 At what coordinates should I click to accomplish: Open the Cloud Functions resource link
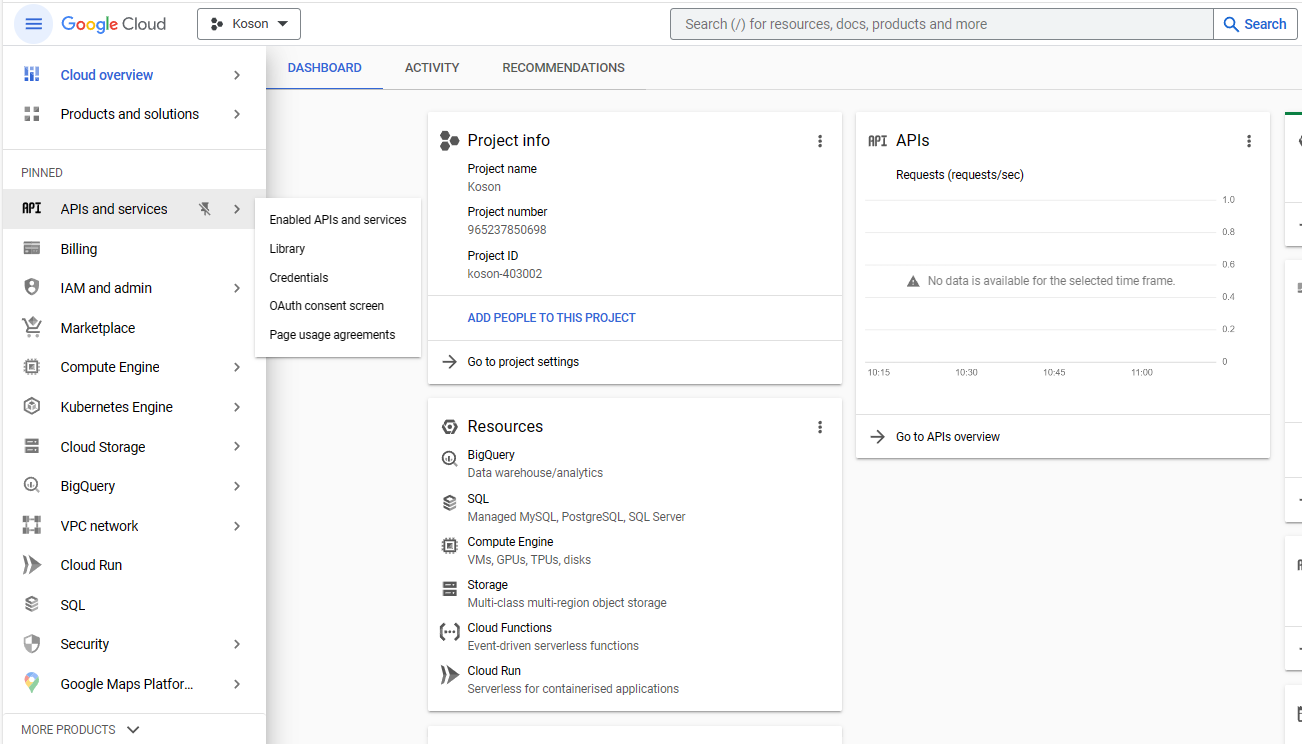[x=510, y=628]
